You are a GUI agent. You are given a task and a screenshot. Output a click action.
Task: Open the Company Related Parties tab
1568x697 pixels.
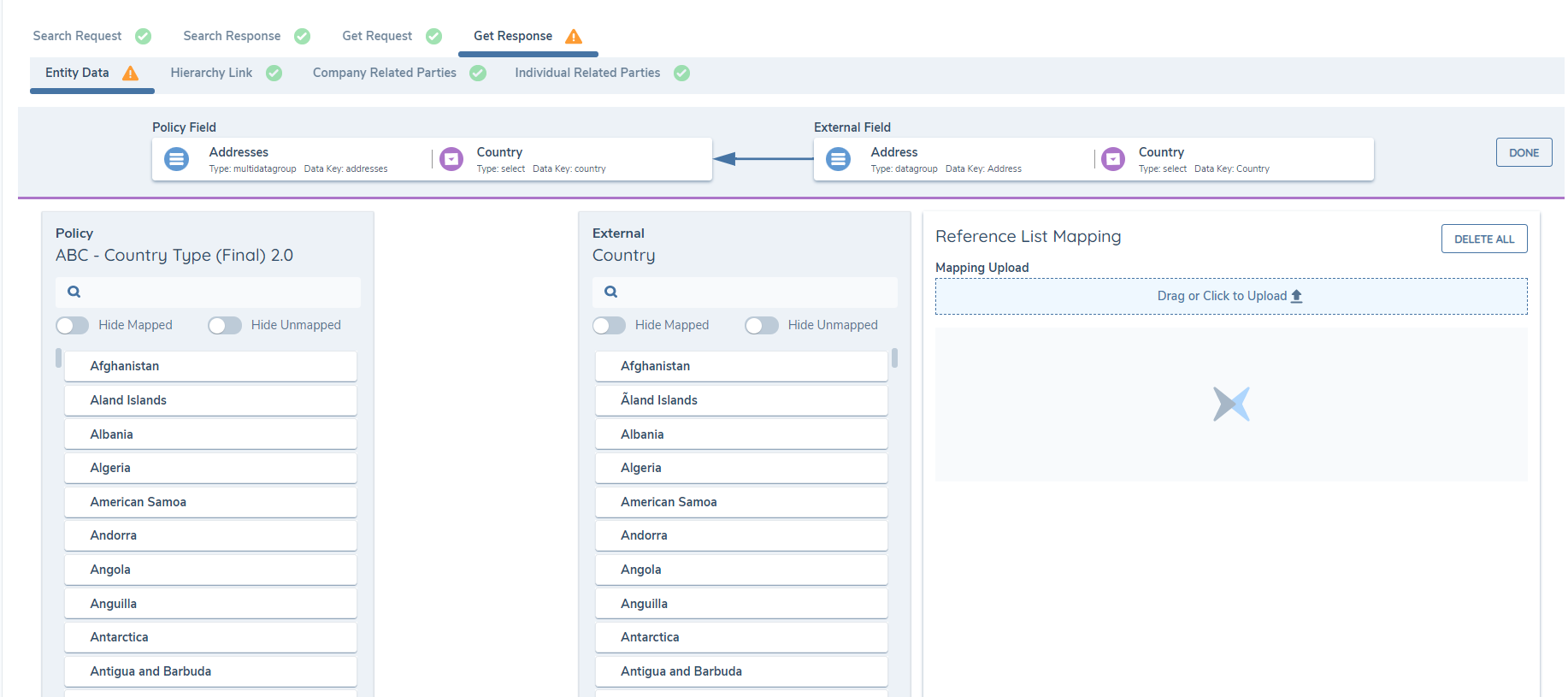click(384, 73)
